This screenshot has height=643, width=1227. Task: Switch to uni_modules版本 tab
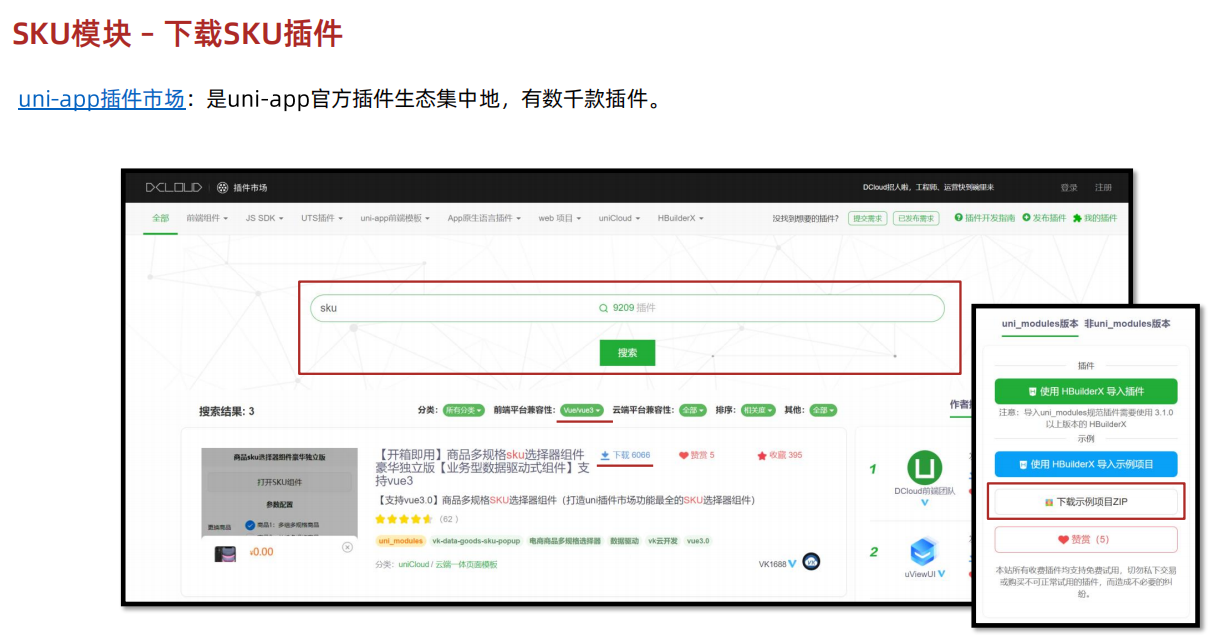1040,324
